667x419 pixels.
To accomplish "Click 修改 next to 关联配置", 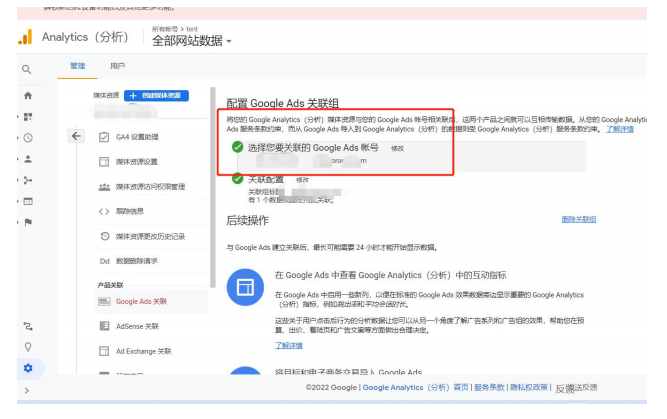I will point(302,180).
